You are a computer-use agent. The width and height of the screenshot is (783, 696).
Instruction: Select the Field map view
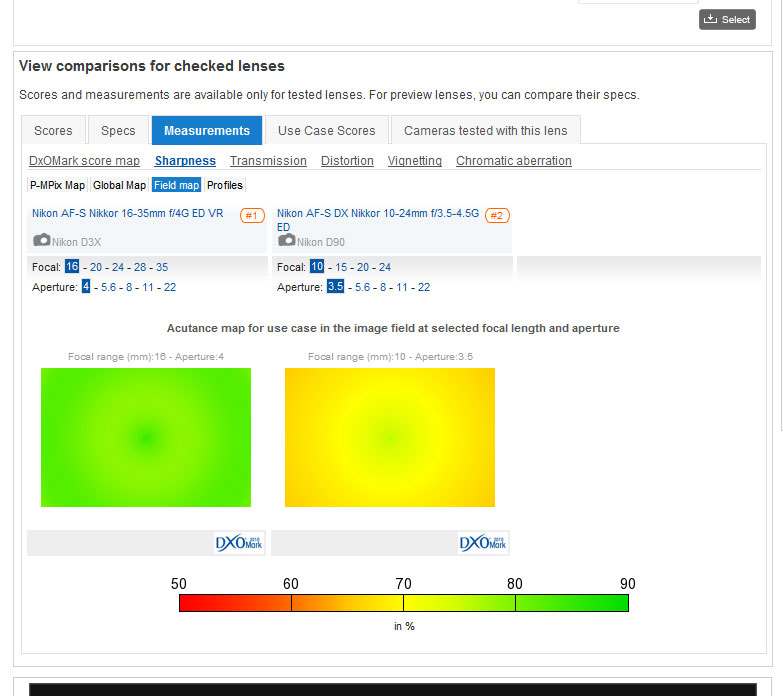[x=176, y=185]
